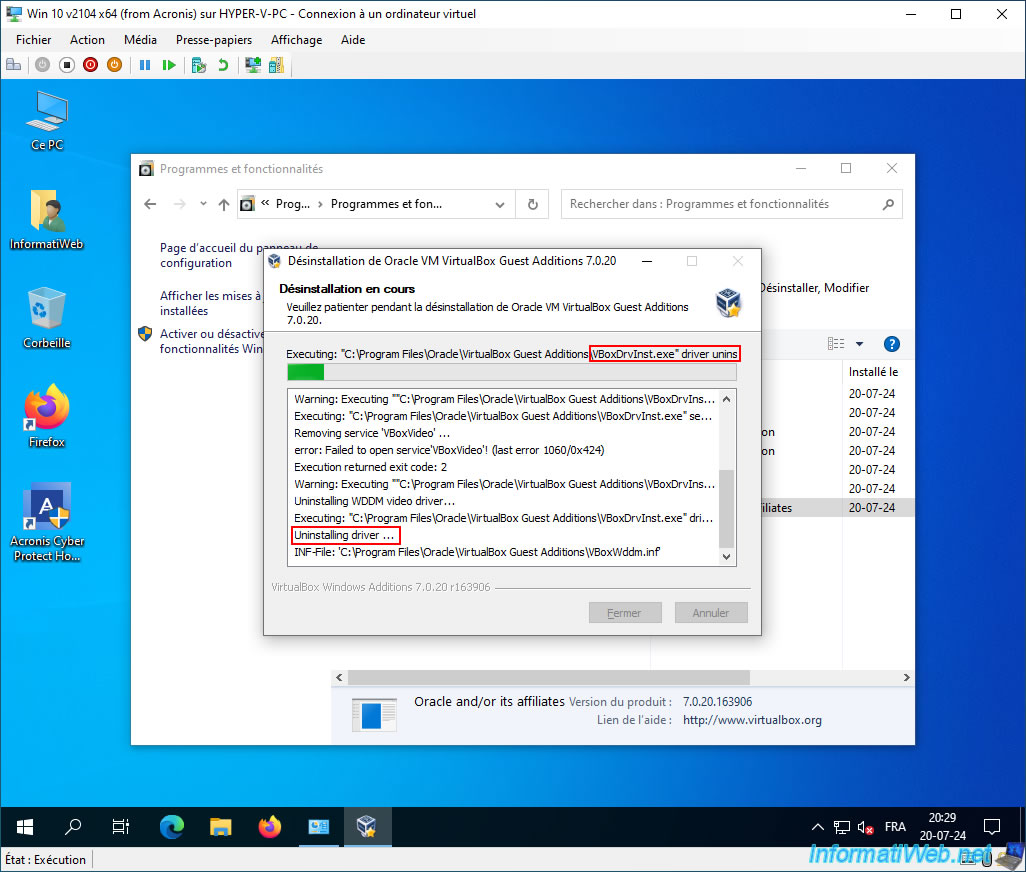
Task: Open http://www.virtualbox.org help link
Action: (752, 720)
